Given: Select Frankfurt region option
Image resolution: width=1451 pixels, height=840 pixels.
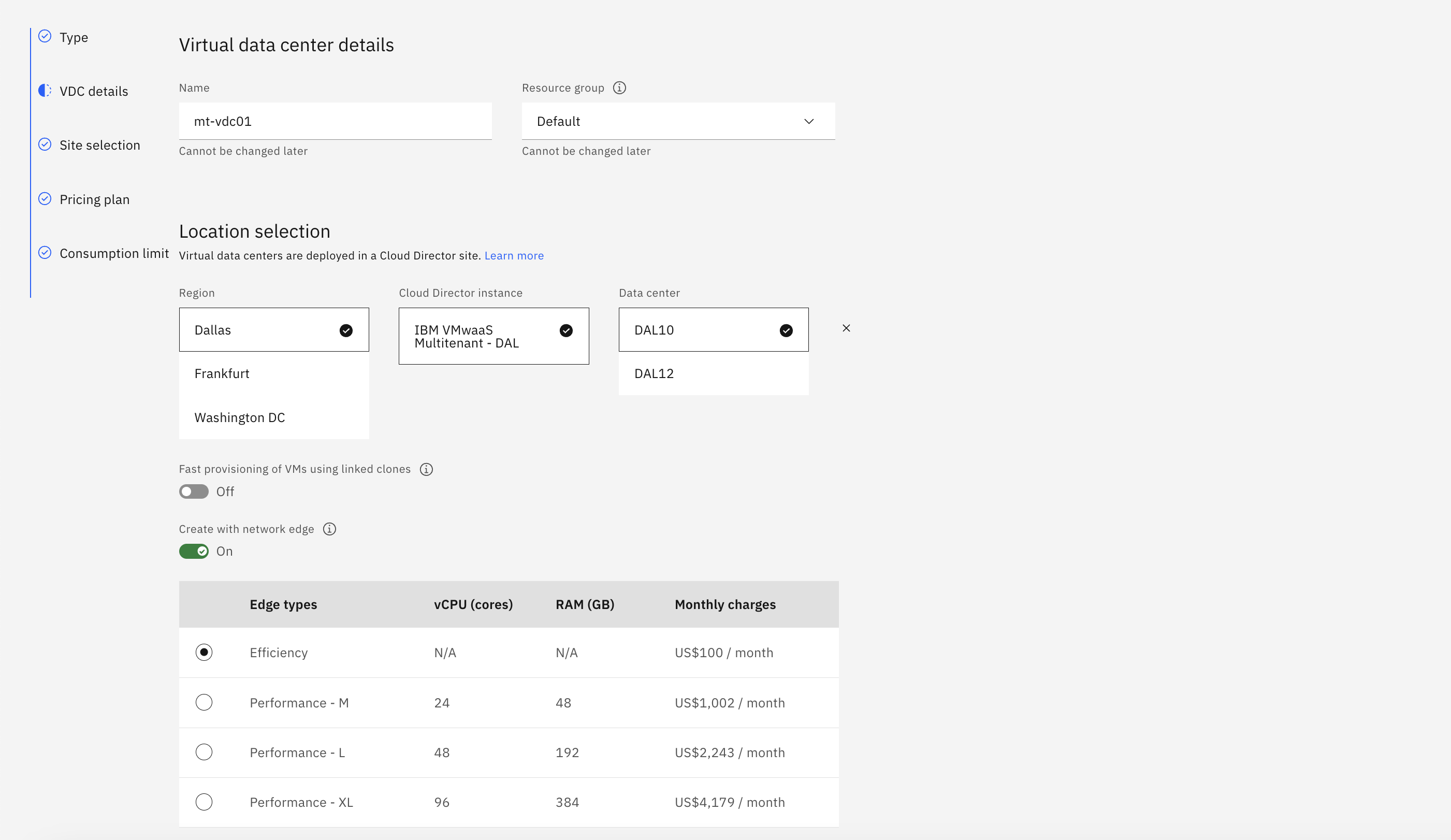Looking at the screenshot, I should [273, 374].
